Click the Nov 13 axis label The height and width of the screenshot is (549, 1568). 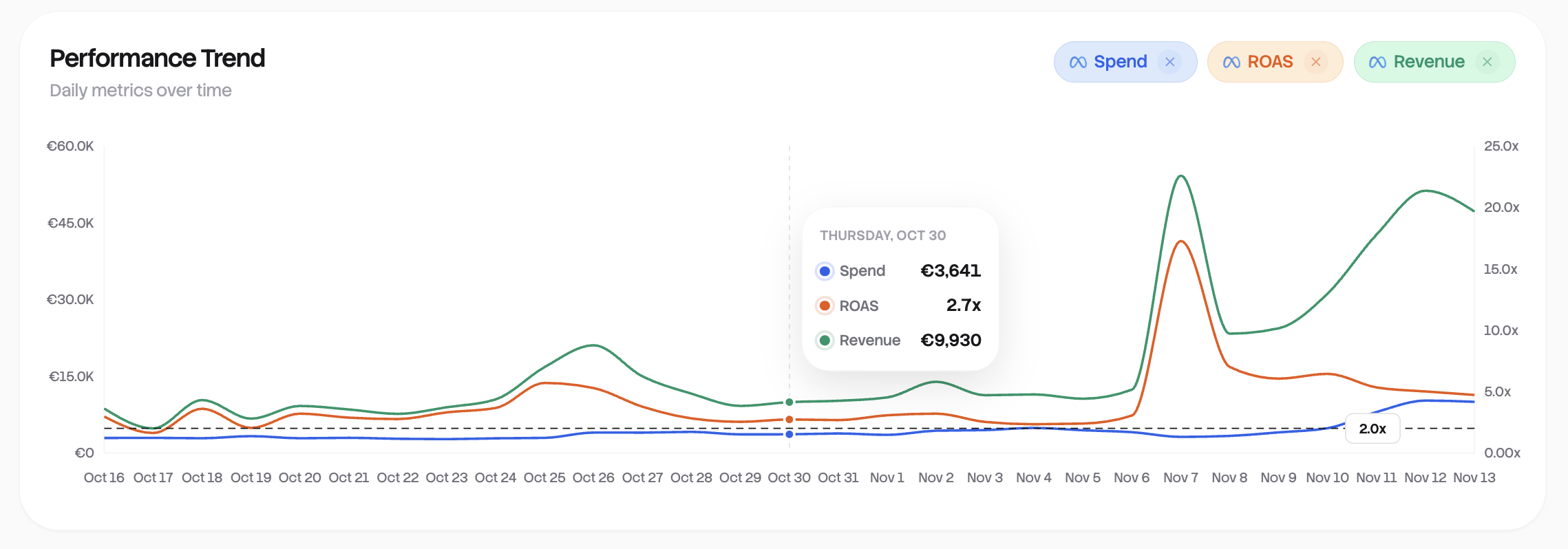pyautogui.click(x=1474, y=477)
